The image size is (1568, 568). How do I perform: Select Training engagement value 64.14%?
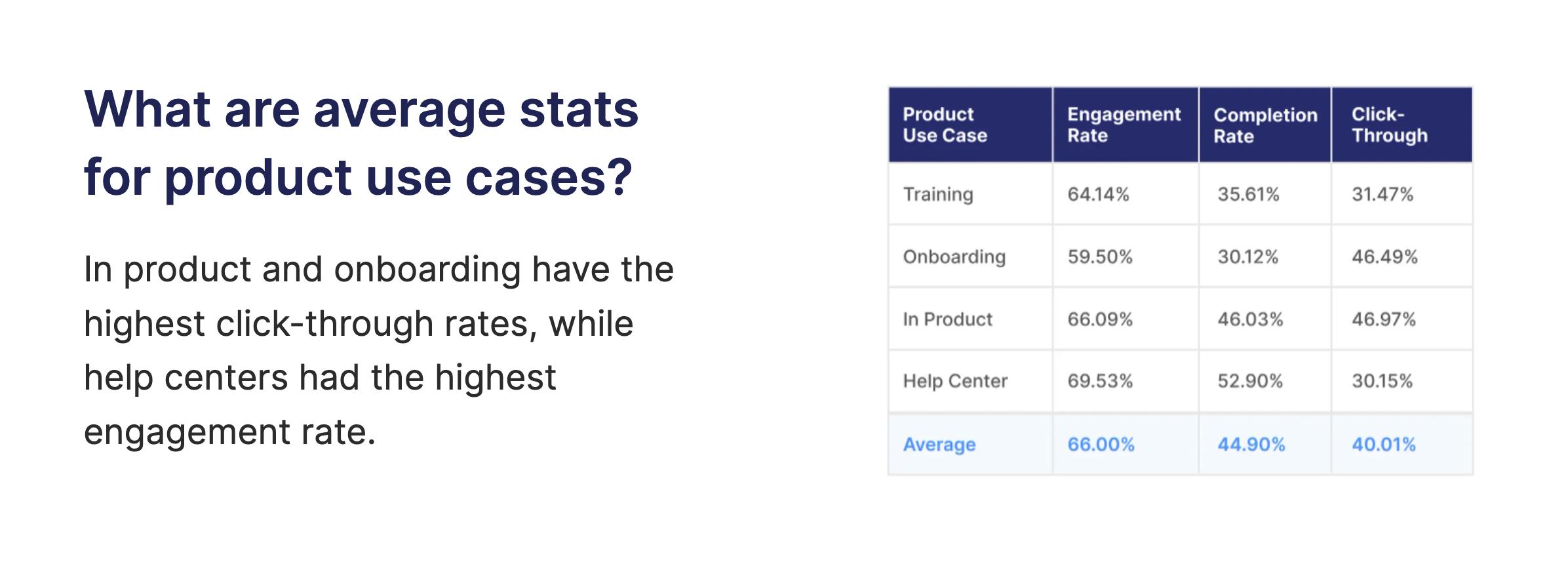[1098, 194]
